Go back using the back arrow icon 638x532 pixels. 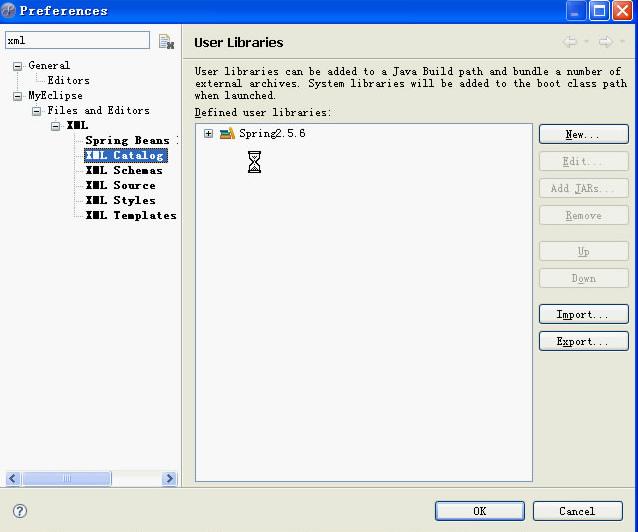pos(570,42)
